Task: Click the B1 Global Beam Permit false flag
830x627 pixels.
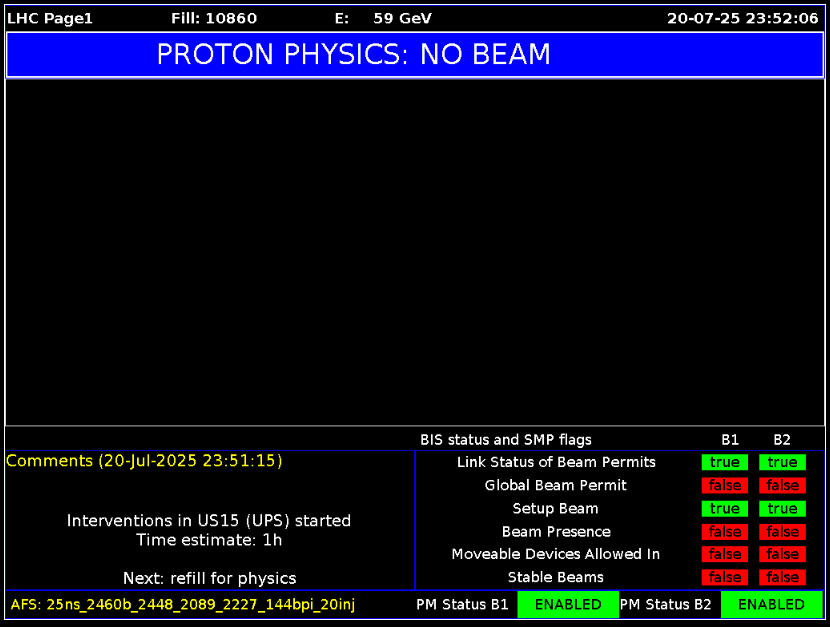Action: pyautogui.click(x=724, y=485)
